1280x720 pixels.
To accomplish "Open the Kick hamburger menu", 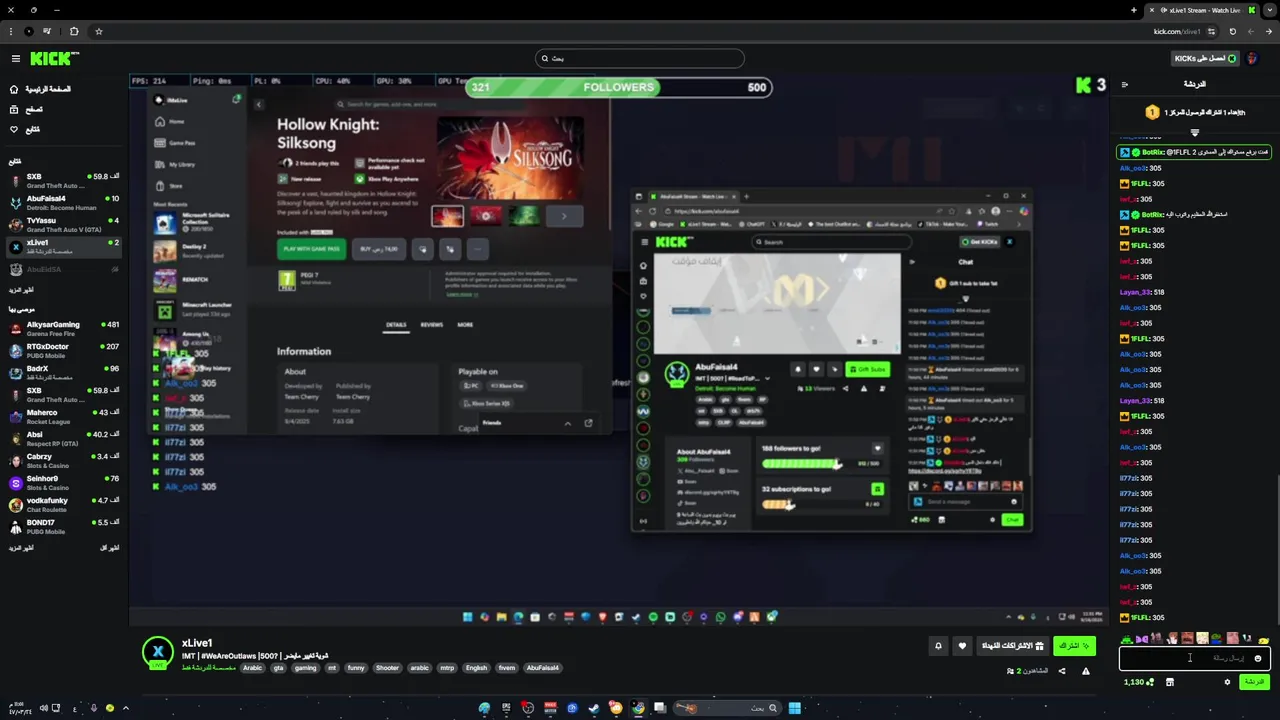I will pos(15,59).
